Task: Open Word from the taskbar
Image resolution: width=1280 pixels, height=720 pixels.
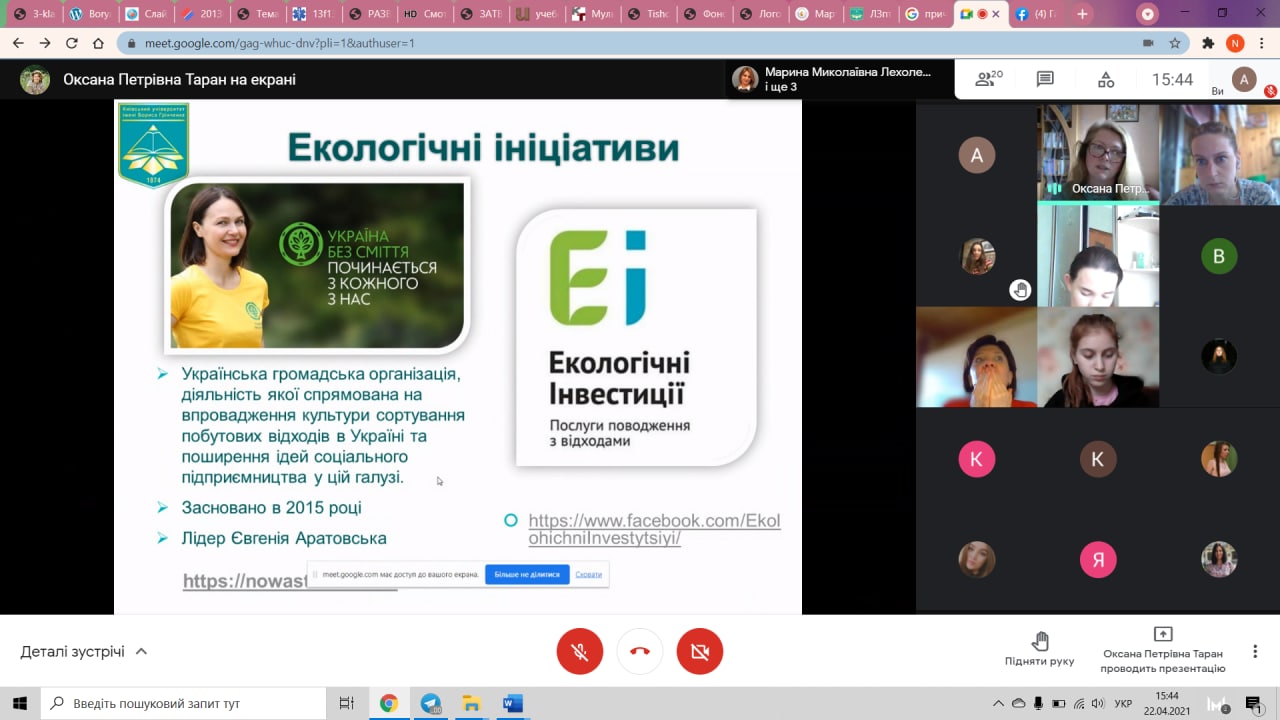Action: [513, 703]
